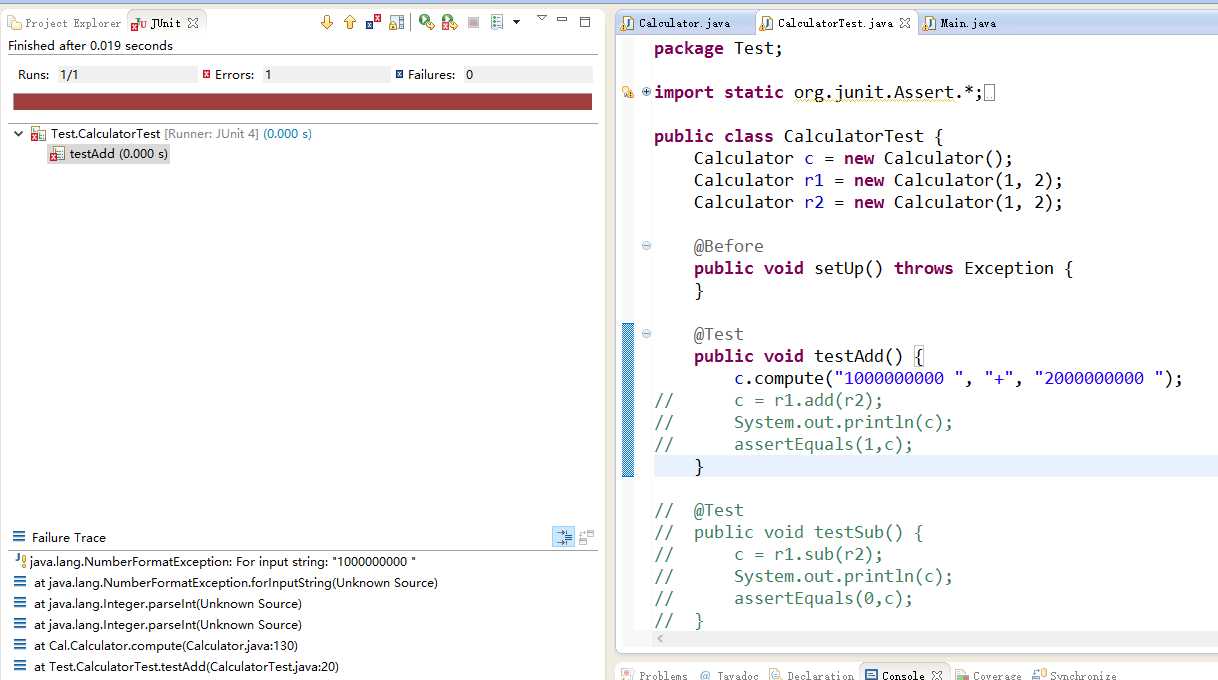Open Coverage tab
This screenshot has height=680, width=1218.
[x=989, y=676]
